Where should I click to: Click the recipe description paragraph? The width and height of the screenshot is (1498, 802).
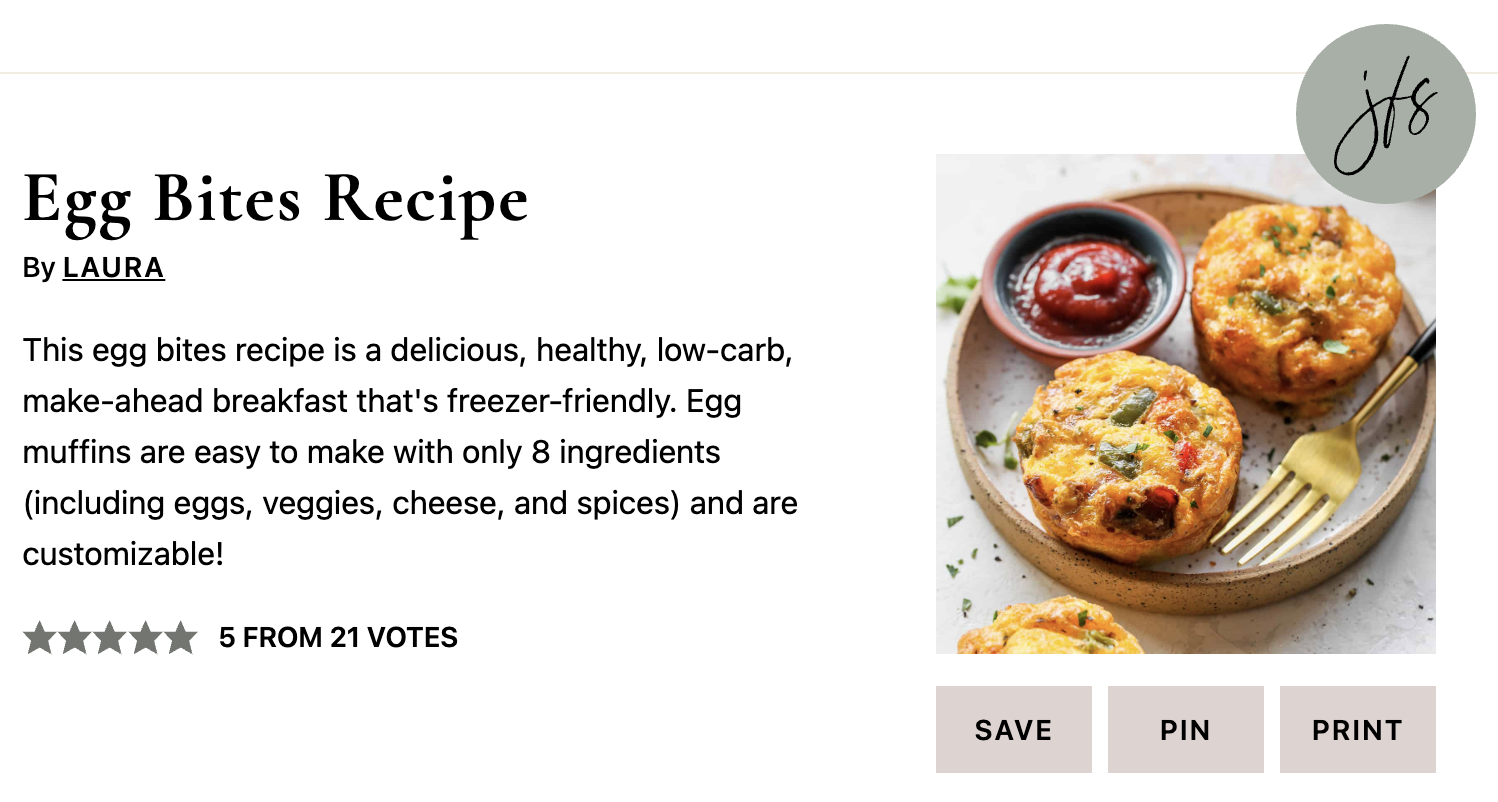(410, 452)
